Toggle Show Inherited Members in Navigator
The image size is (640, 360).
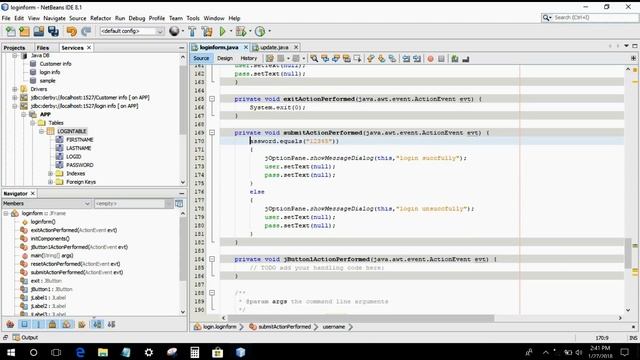pyautogui.click(x=10, y=324)
